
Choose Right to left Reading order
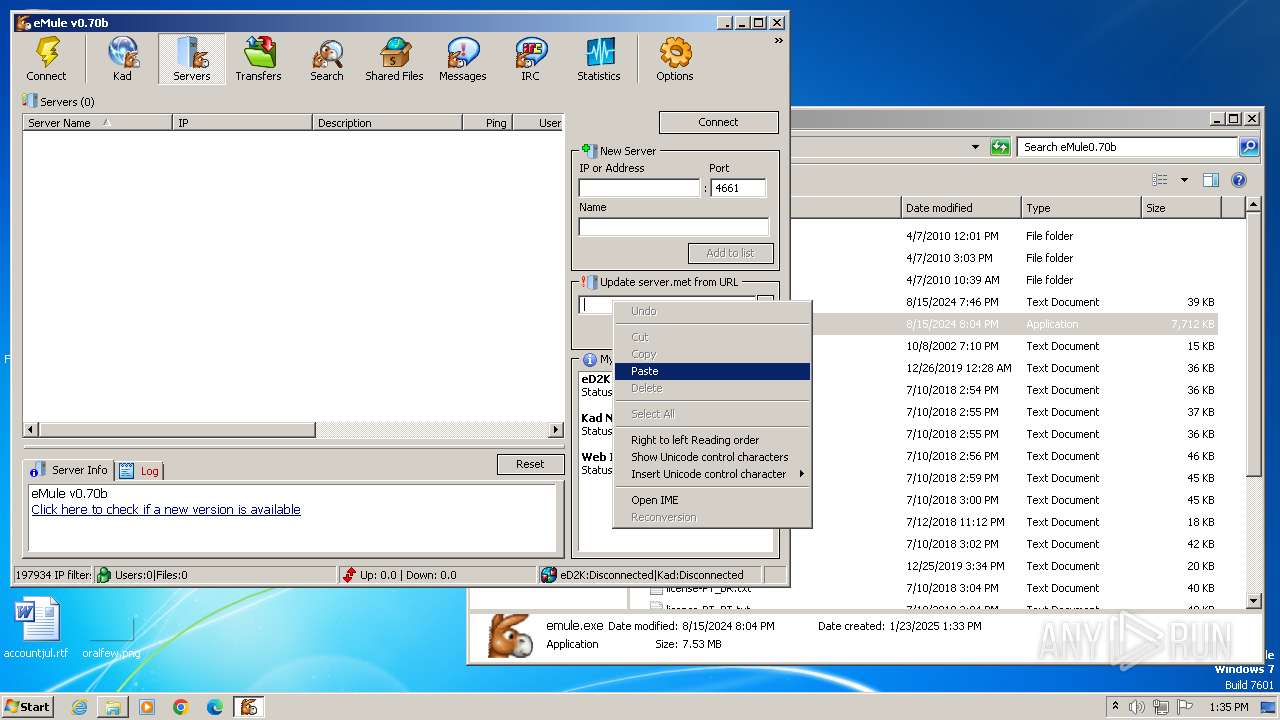click(711, 440)
